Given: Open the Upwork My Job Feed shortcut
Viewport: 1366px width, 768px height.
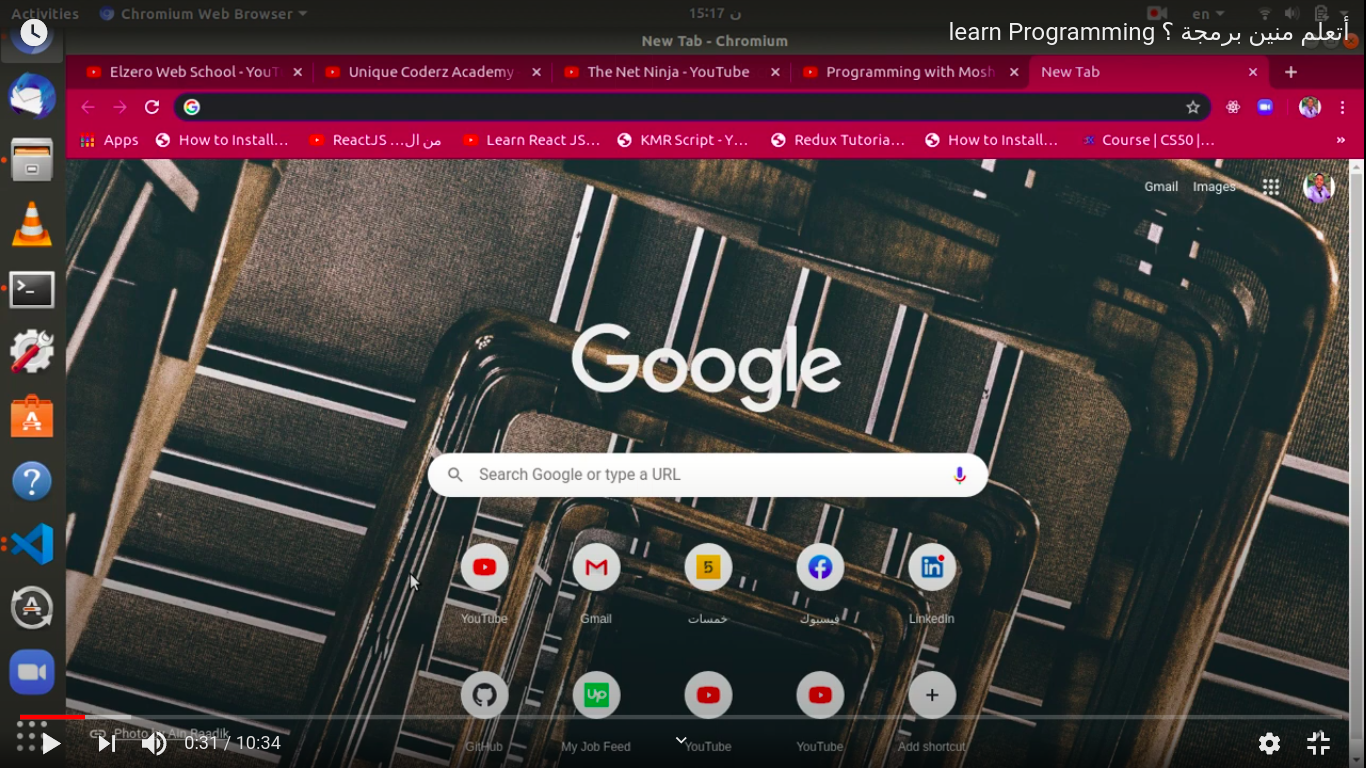Looking at the screenshot, I should (x=596, y=695).
